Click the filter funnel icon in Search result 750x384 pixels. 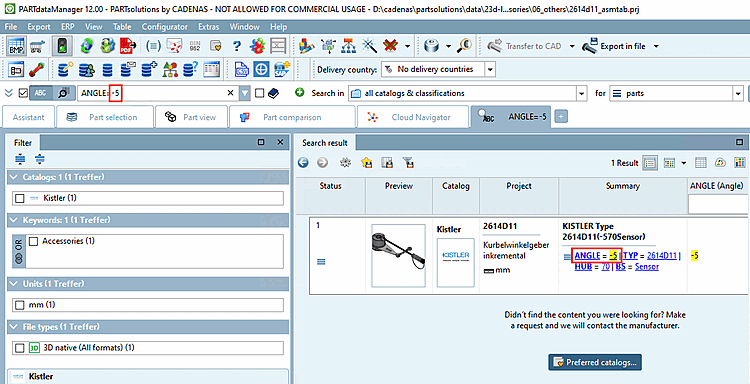point(408,163)
